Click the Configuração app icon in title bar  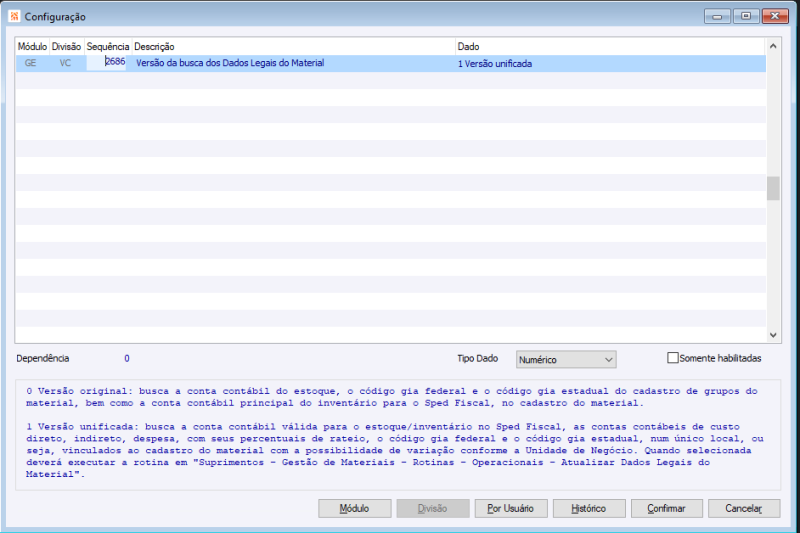(14, 16)
